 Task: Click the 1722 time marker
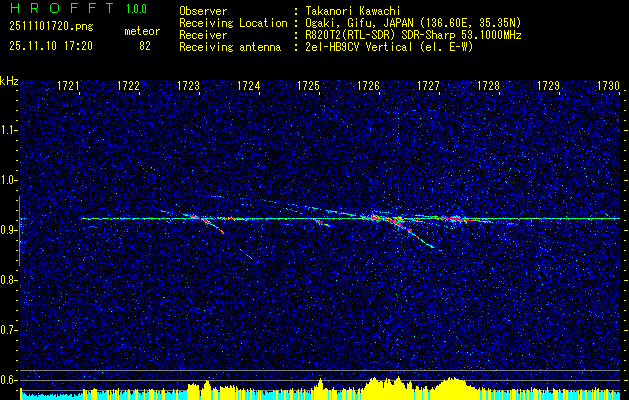pos(128,85)
